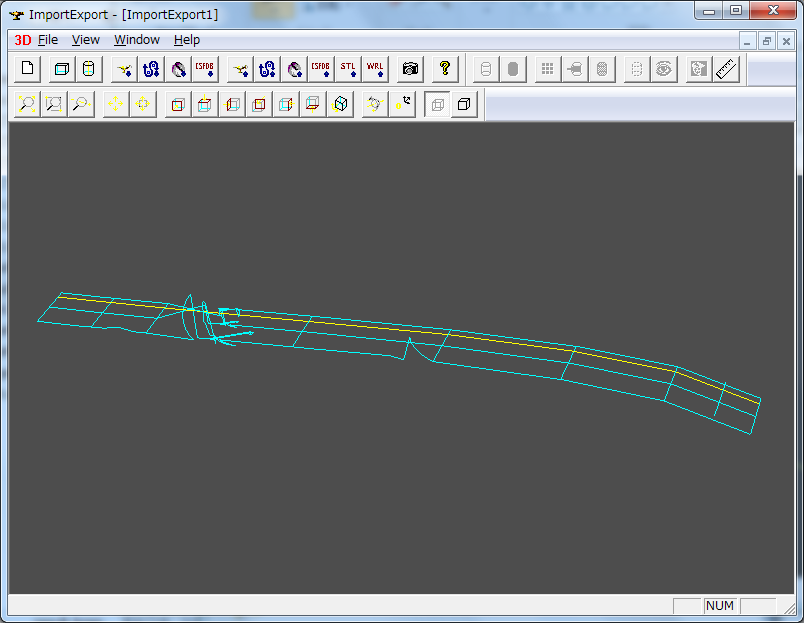Toggle the eye visibility toolbar button

[662, 69]
